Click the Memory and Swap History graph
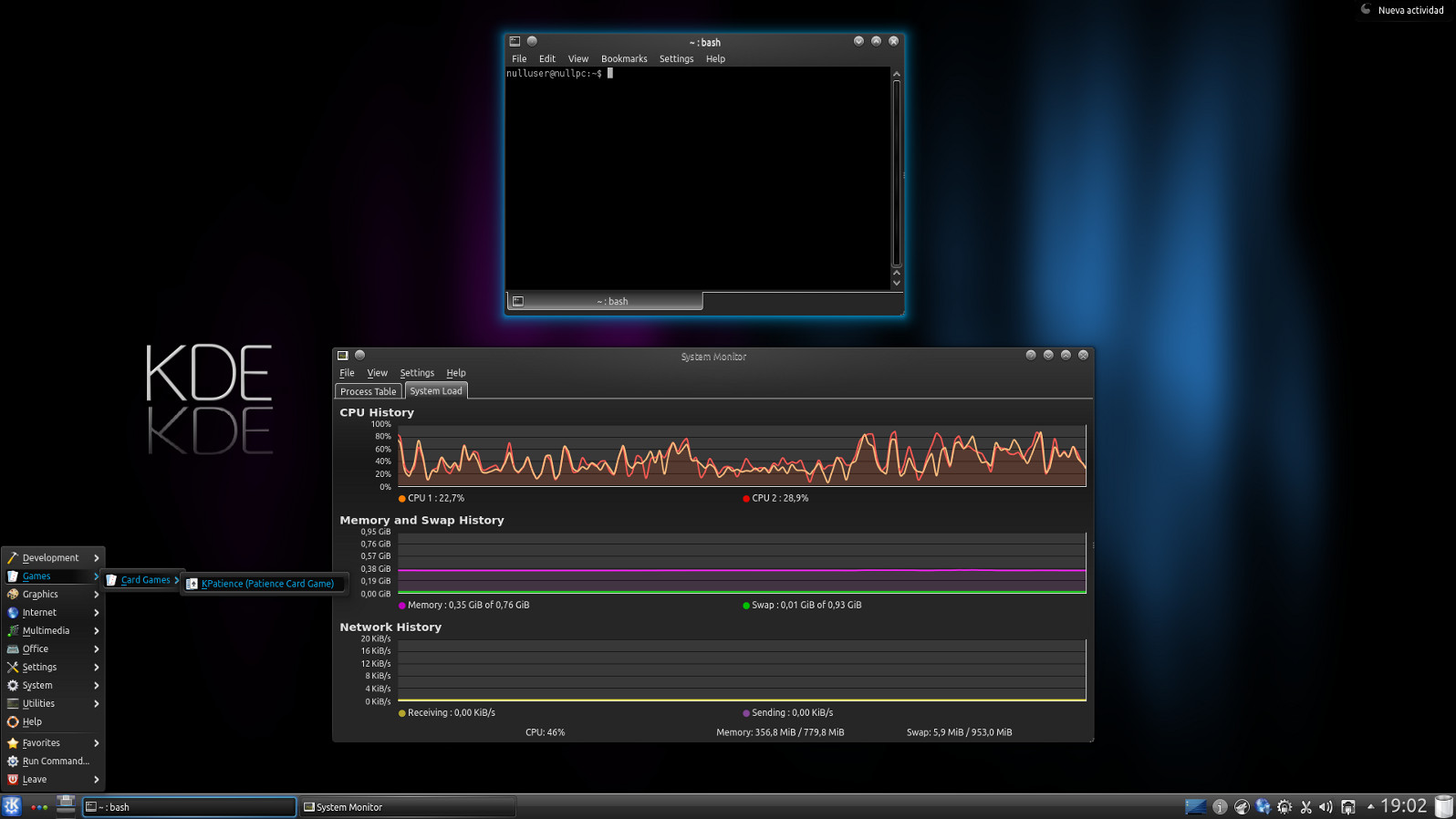 pos(742,563)
